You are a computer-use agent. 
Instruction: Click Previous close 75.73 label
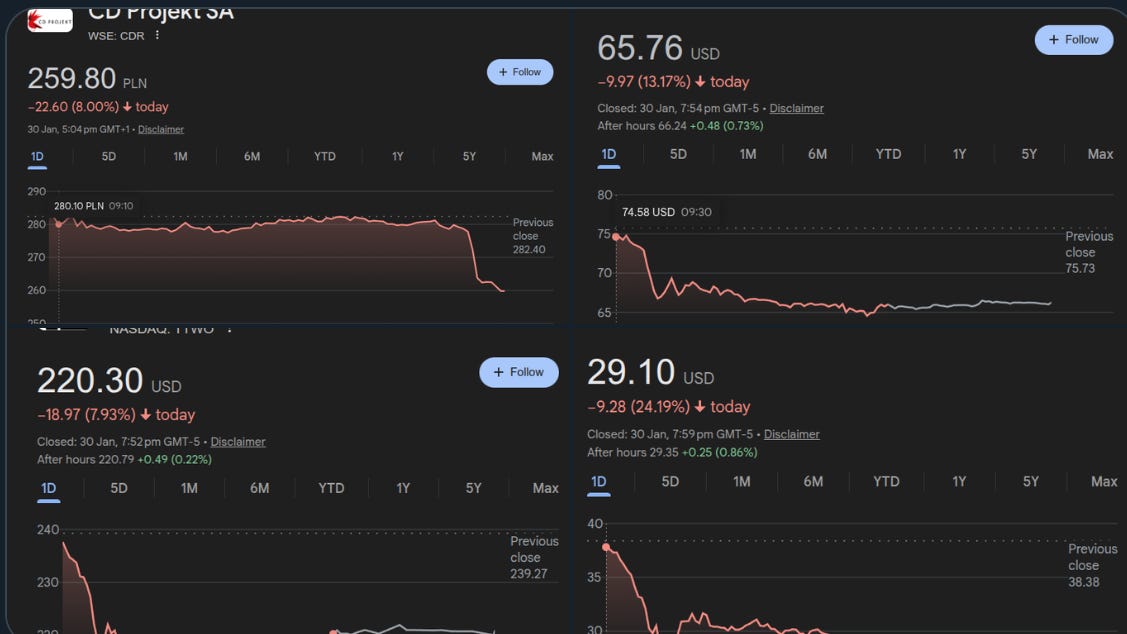point(1089,252)
